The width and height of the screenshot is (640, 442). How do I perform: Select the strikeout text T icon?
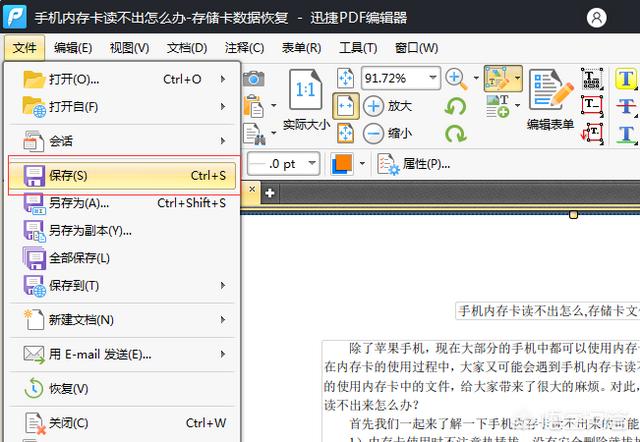pyautogui.click(x=626, y=106)
